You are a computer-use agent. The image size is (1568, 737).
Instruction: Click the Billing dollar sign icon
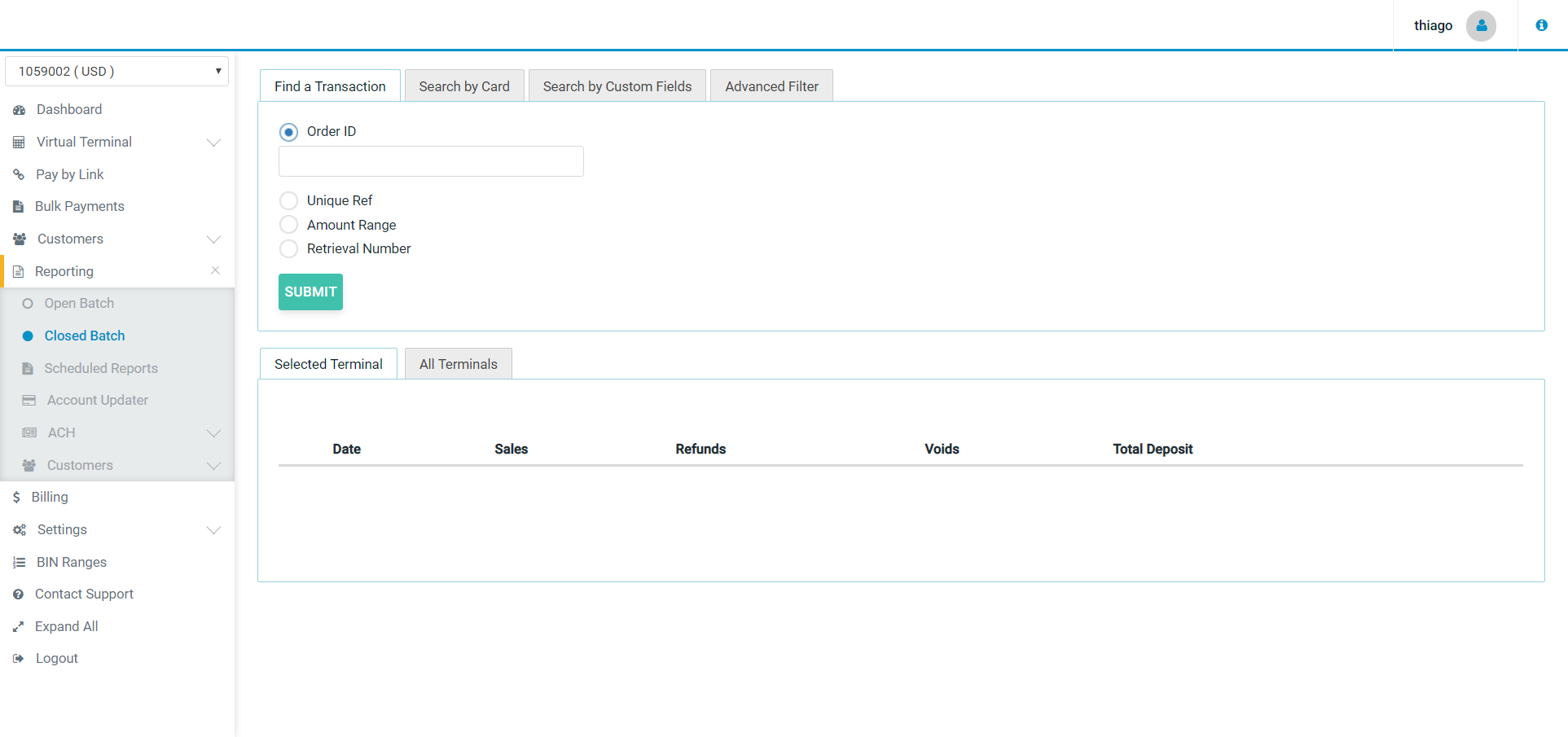pos(16,498)
